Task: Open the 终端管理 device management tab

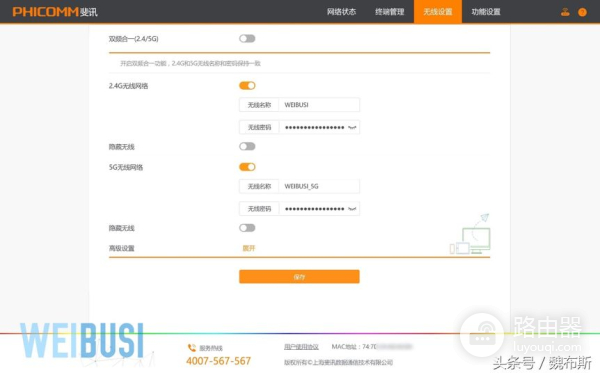Action: tap(390, 12)
